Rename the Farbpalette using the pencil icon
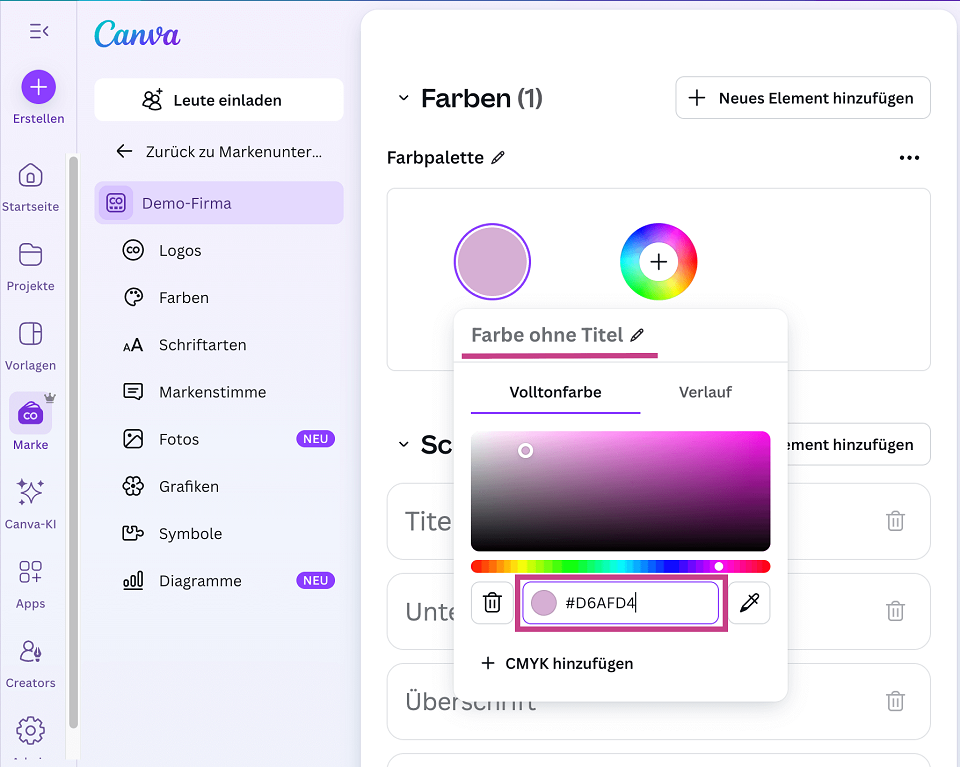The width and height of the screenshot is (960, 767). pos(493,157)
